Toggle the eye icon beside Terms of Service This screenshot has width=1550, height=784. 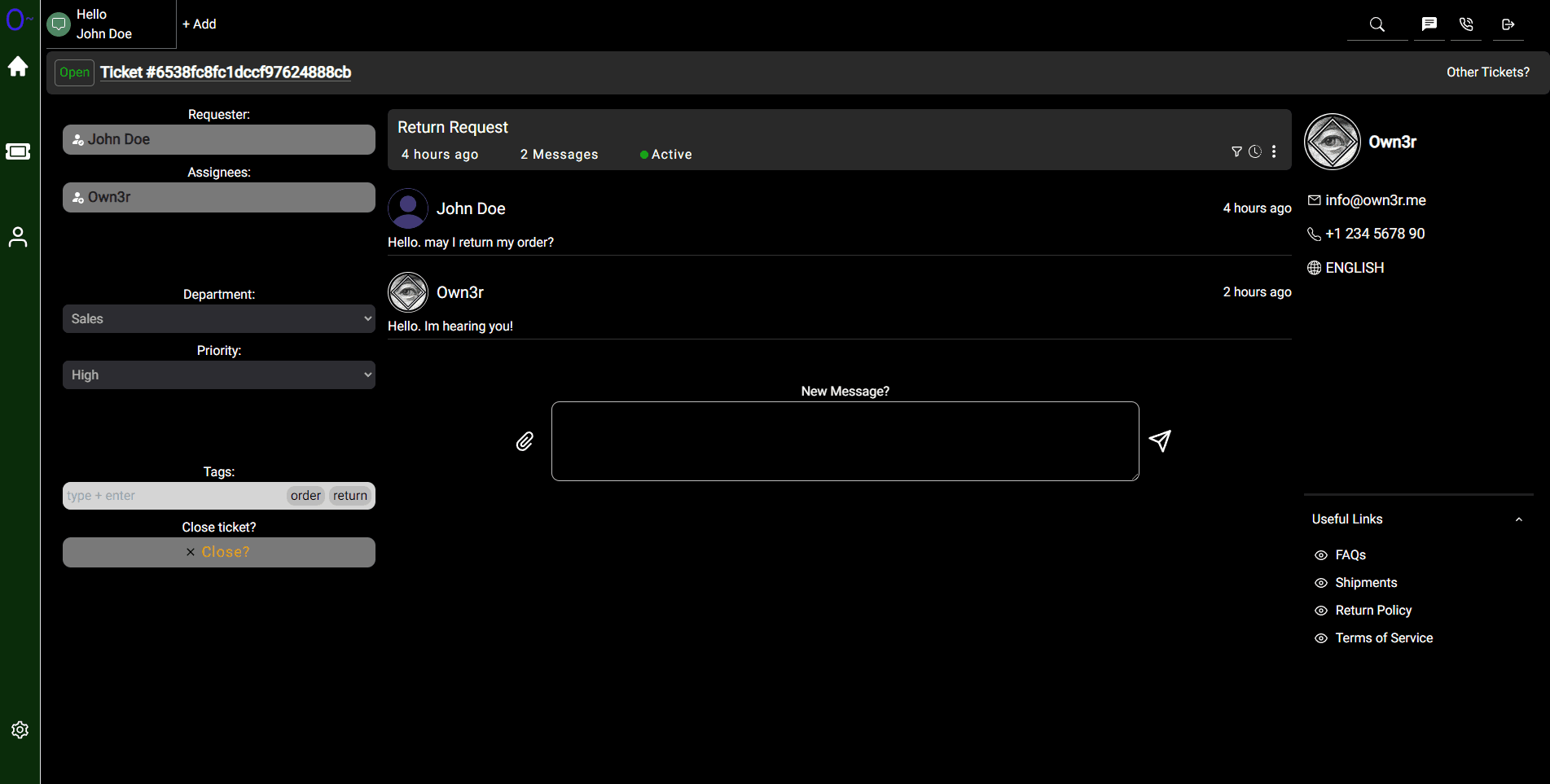1322,638
